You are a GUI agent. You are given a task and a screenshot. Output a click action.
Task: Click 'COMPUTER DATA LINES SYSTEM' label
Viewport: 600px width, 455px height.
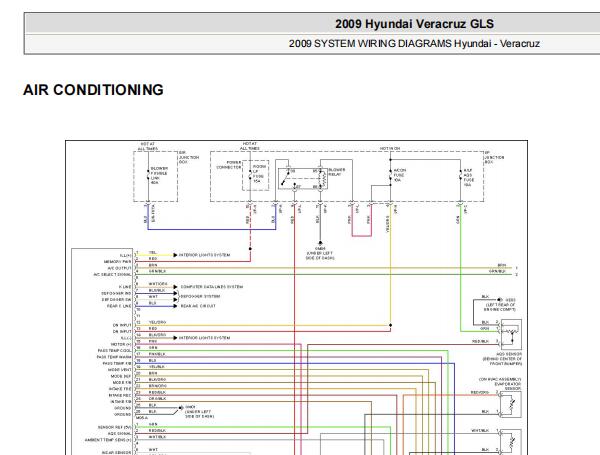coord(212,287)
